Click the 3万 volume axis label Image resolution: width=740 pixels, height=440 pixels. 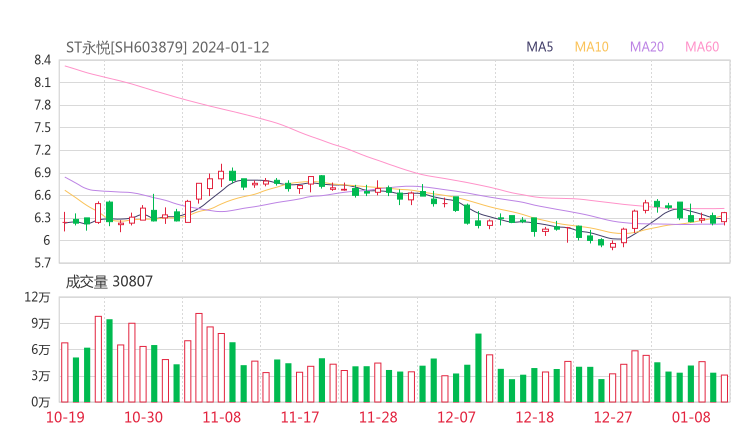[x=41, y=376]
